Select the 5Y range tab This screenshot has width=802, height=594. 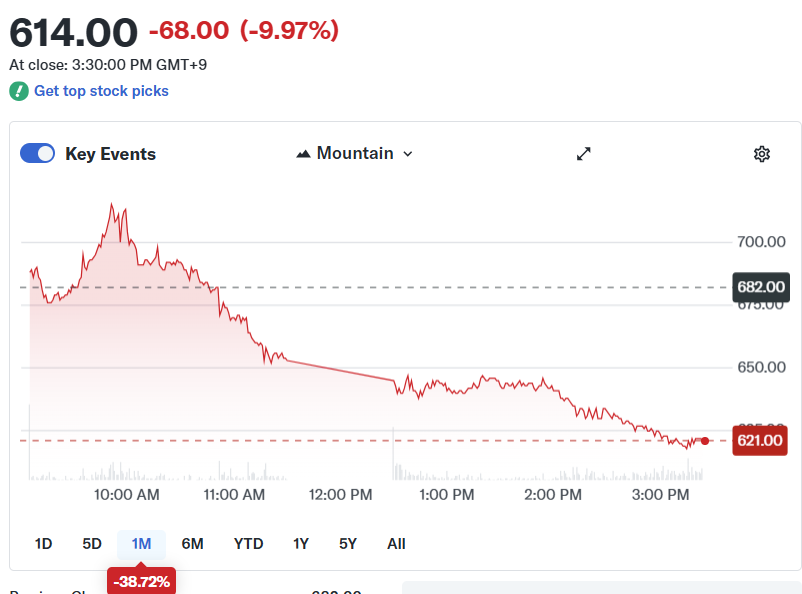[347, 543]
